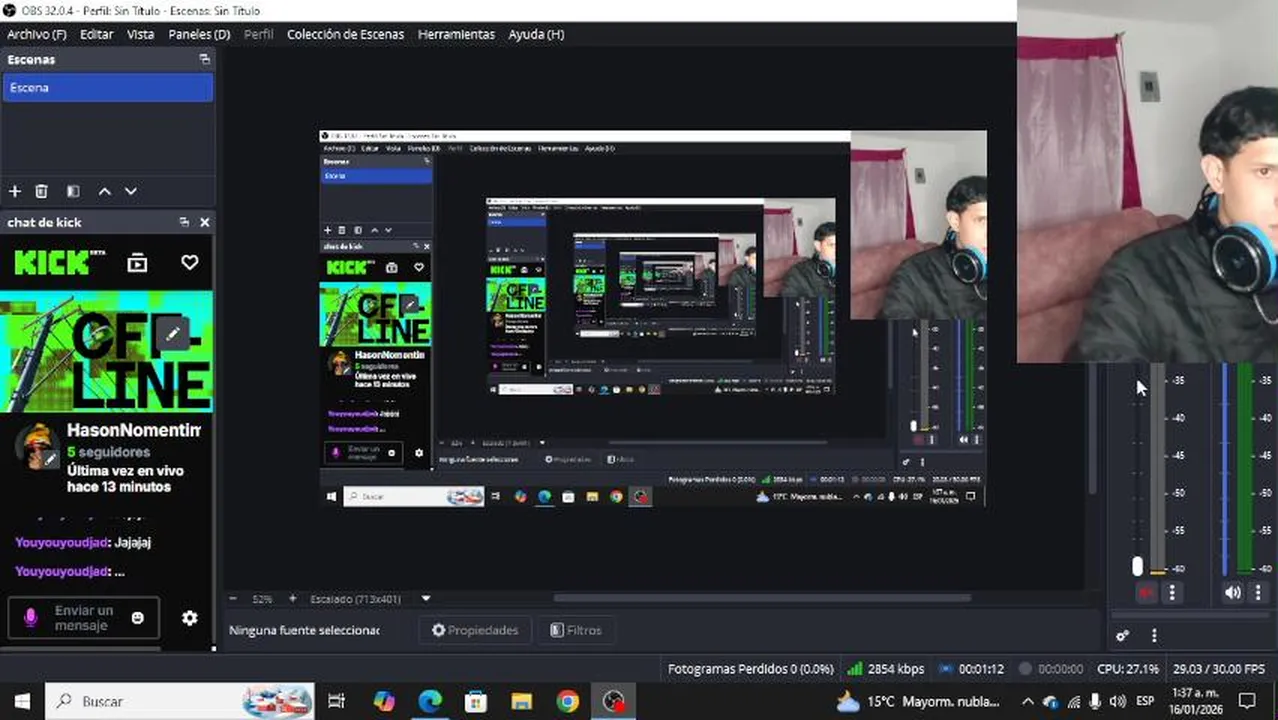This screenshot has height=720, width=1278.
Task: Click the Youyouyoudjad name beside Jajajaj
Action: (x=62, y=542)
